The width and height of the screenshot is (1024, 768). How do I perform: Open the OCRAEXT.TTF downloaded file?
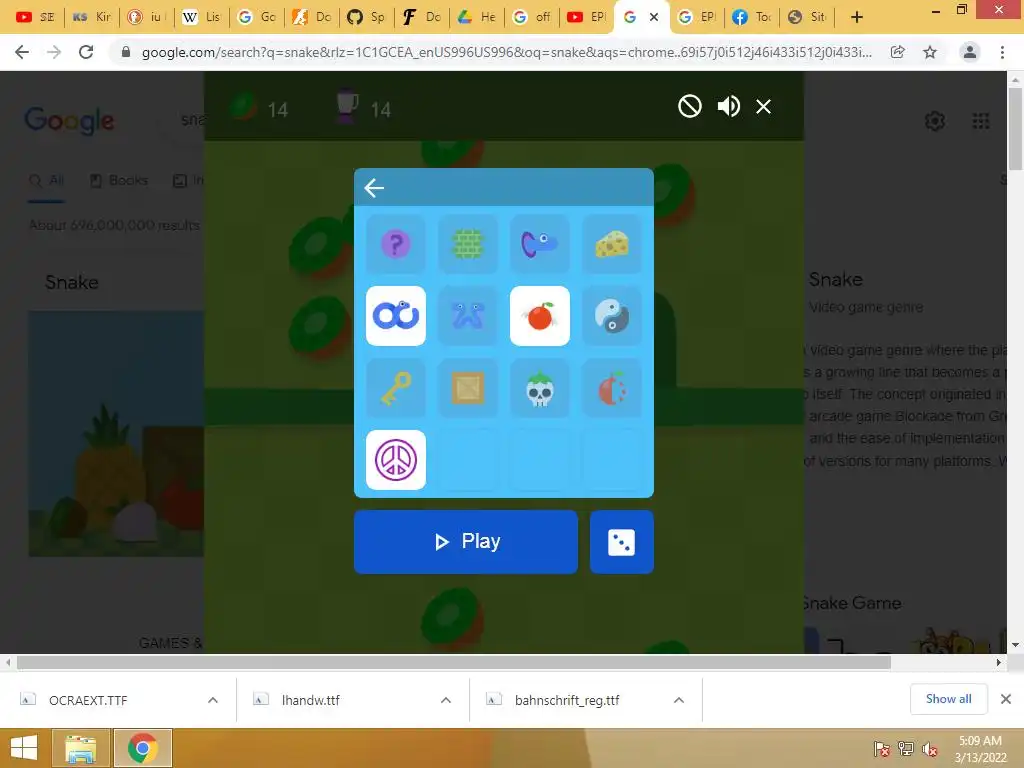[x=88, y=700]
